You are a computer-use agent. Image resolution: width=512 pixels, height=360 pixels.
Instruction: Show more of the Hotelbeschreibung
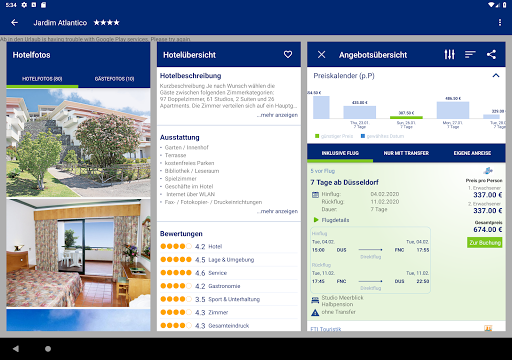[x=278, y=115]
